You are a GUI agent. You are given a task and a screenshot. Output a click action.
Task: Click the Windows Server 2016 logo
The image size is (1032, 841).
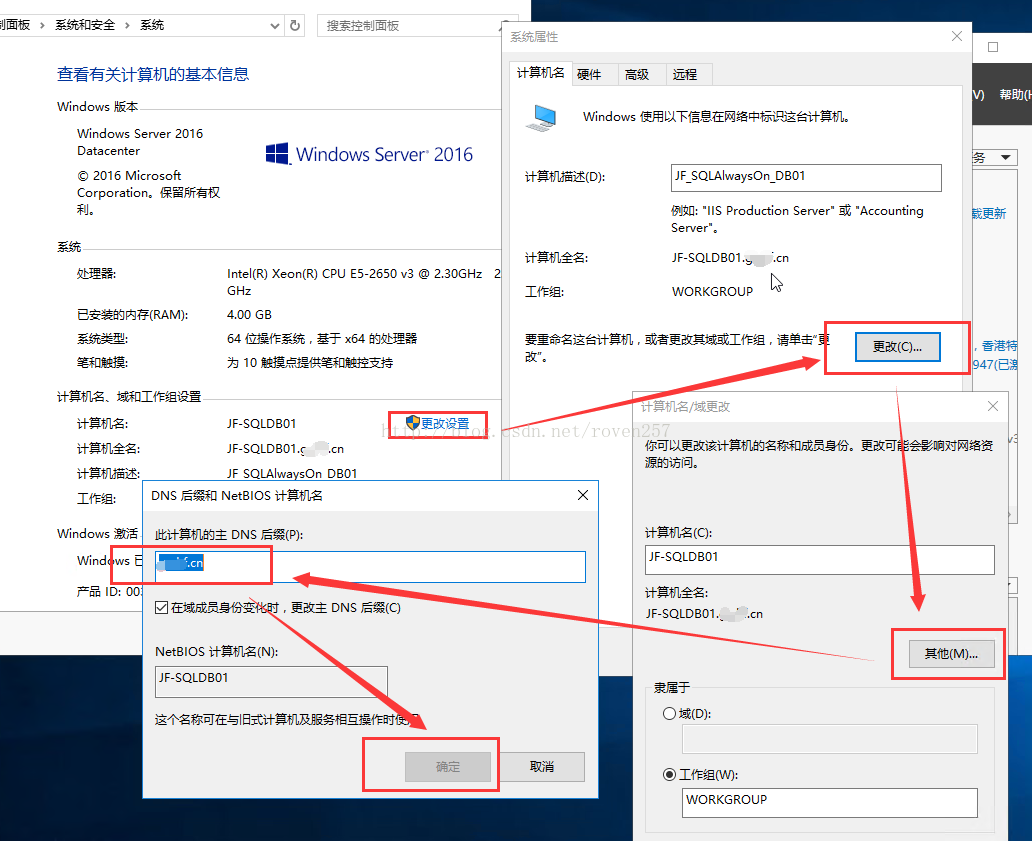tap(369, 154)
